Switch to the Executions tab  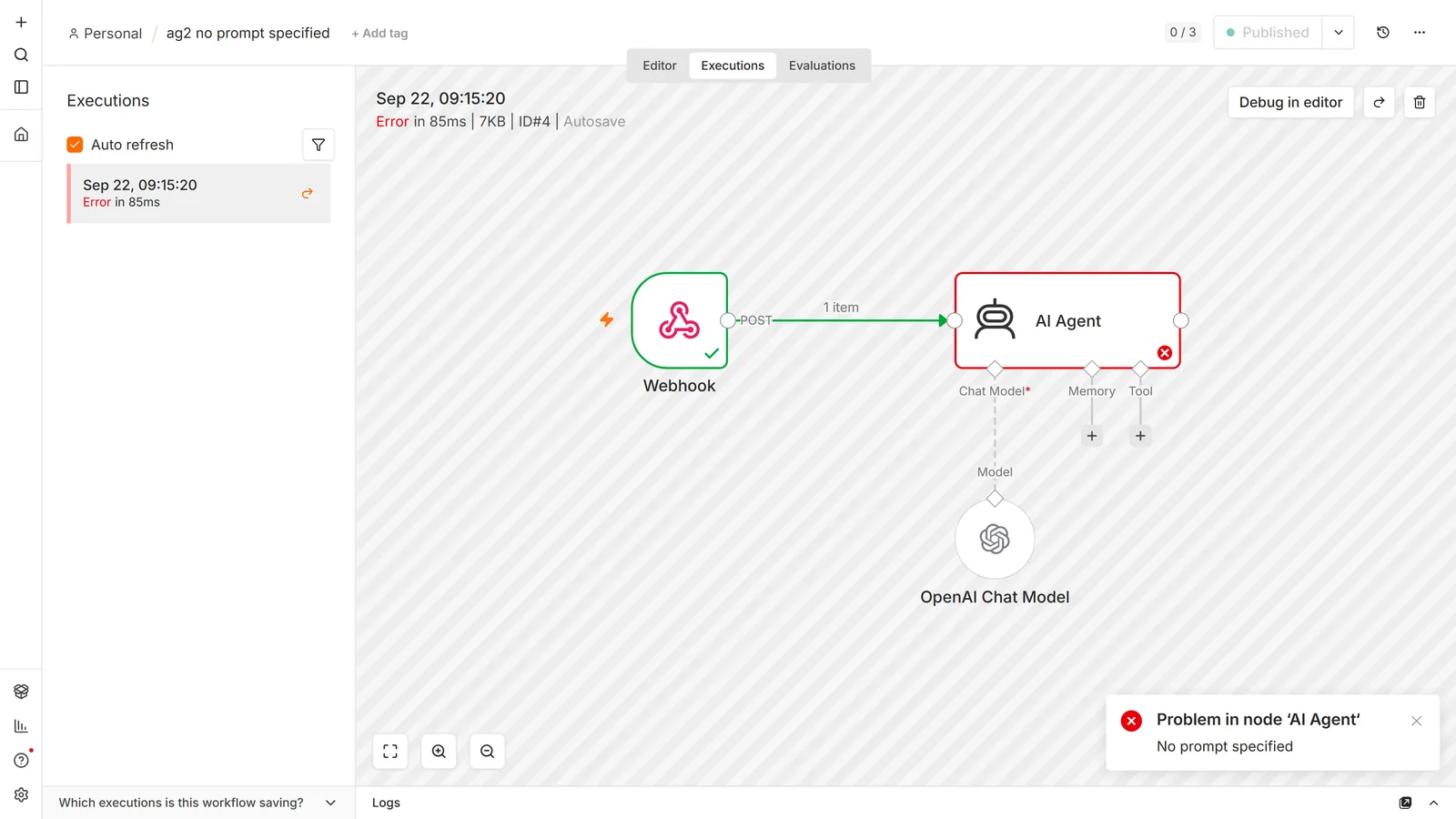click(x=733, y=66)
